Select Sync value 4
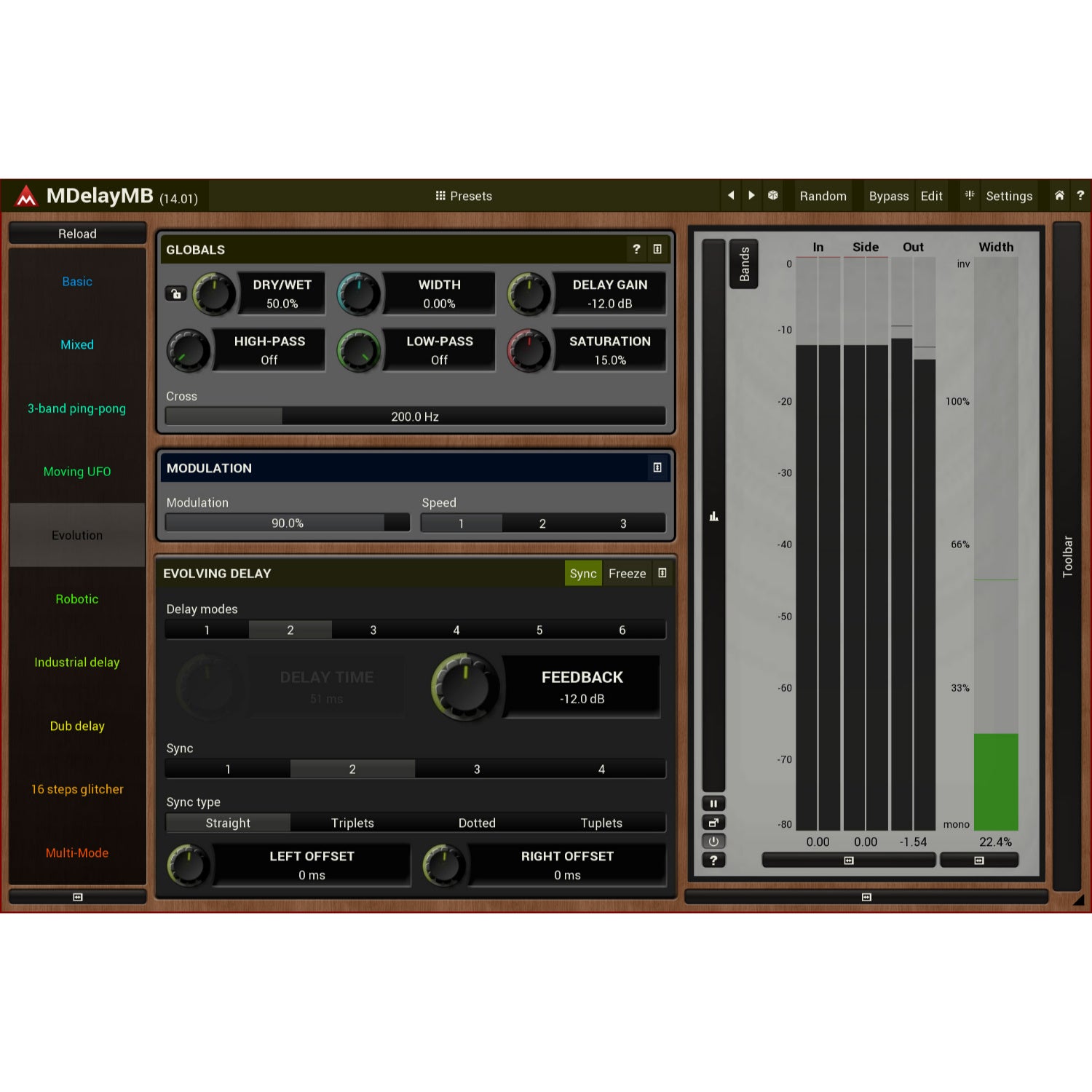The width and height of the screenshot is (1092, 1092). tap(601, 769)
